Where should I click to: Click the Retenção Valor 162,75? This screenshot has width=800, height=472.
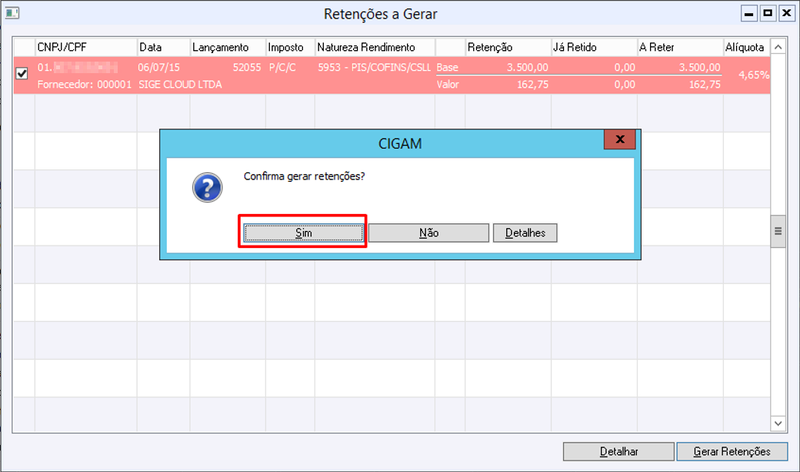click(x=533, y=85)
